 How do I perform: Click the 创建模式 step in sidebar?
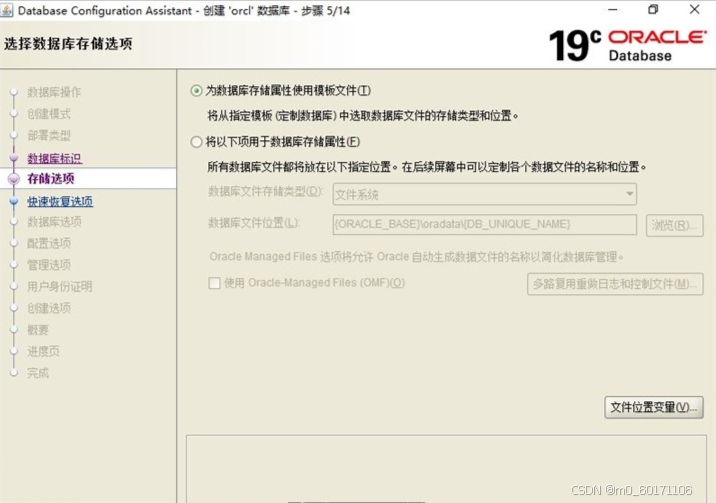point(49,114)
